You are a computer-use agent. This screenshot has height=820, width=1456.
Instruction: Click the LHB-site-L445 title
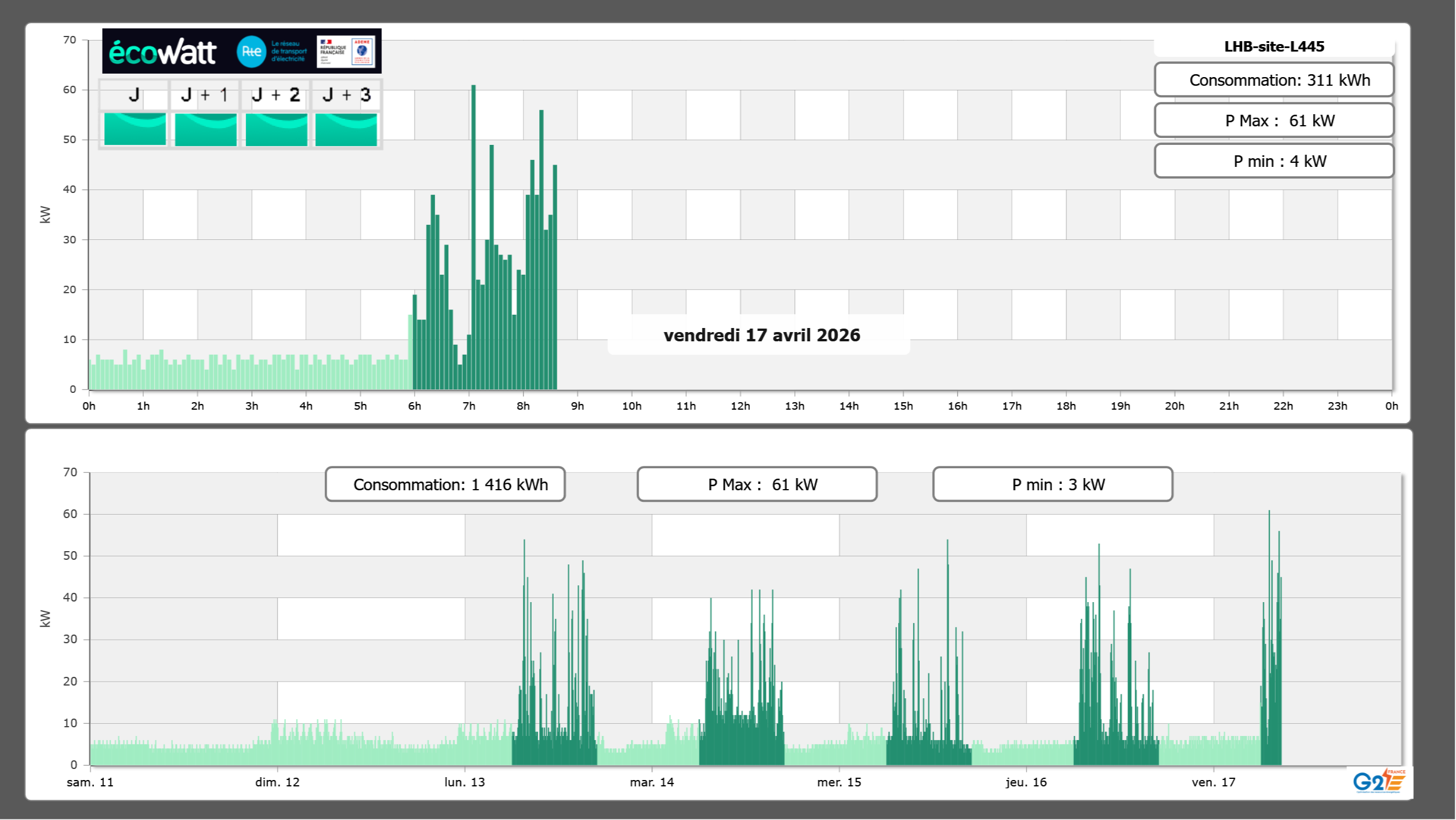tap(1273, 46)
